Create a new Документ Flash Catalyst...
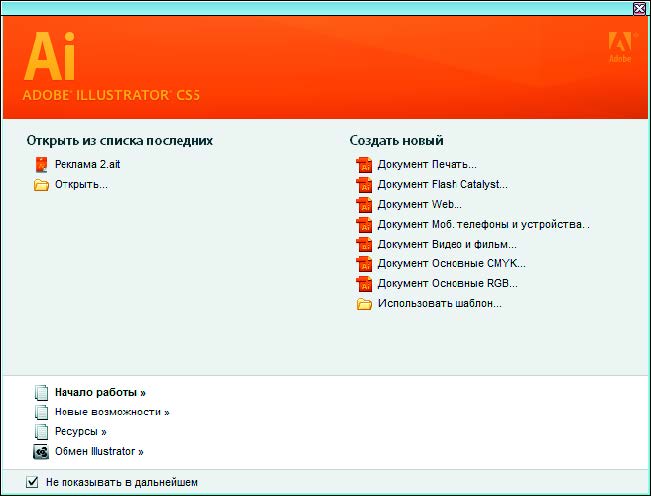Viewport: 651px width, 496px height. [x=443, y=184]
